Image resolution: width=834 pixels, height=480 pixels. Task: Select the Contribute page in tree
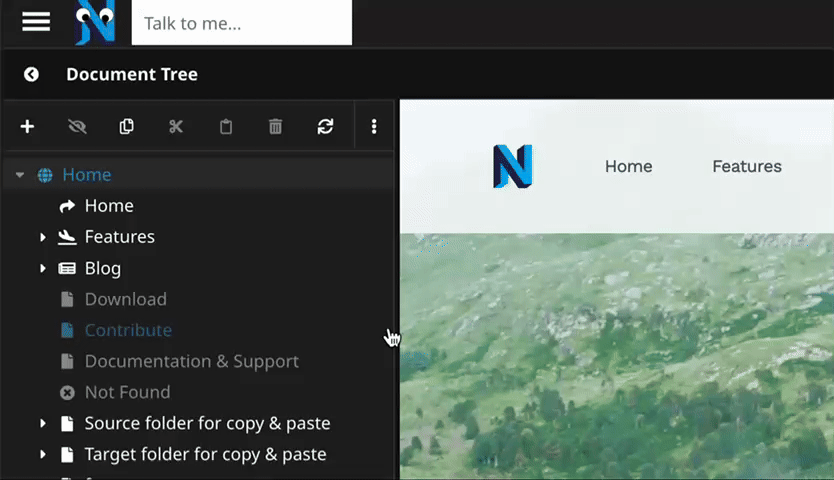pos(128,330)
